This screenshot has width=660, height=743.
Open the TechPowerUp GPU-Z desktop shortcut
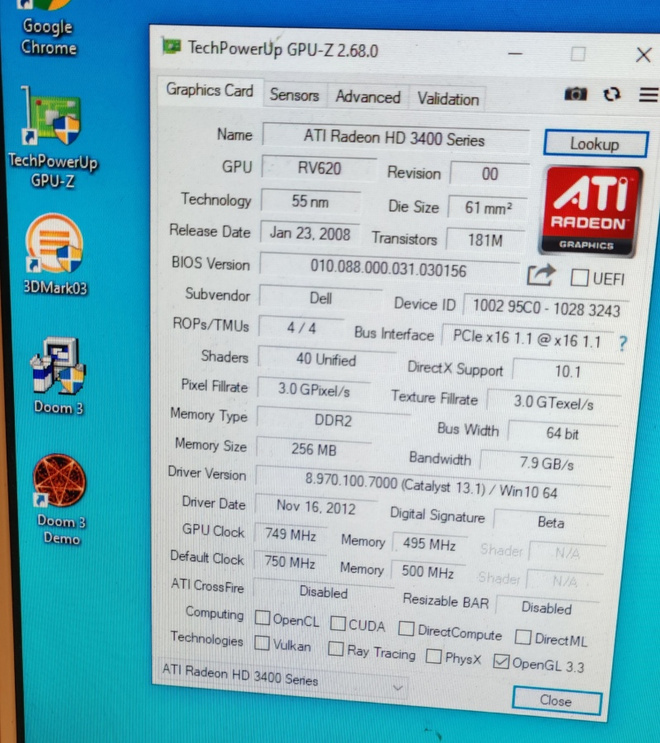tap(53, 137)
